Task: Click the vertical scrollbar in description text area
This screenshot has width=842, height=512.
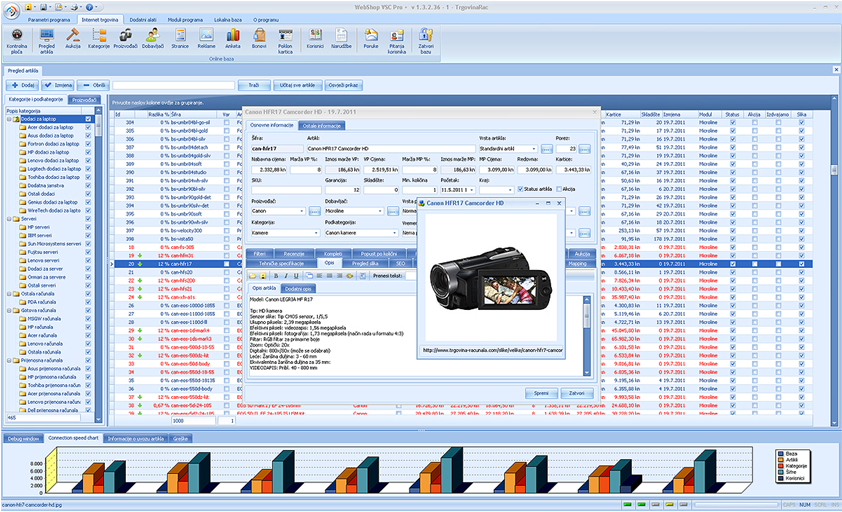Action: [586, 336]
